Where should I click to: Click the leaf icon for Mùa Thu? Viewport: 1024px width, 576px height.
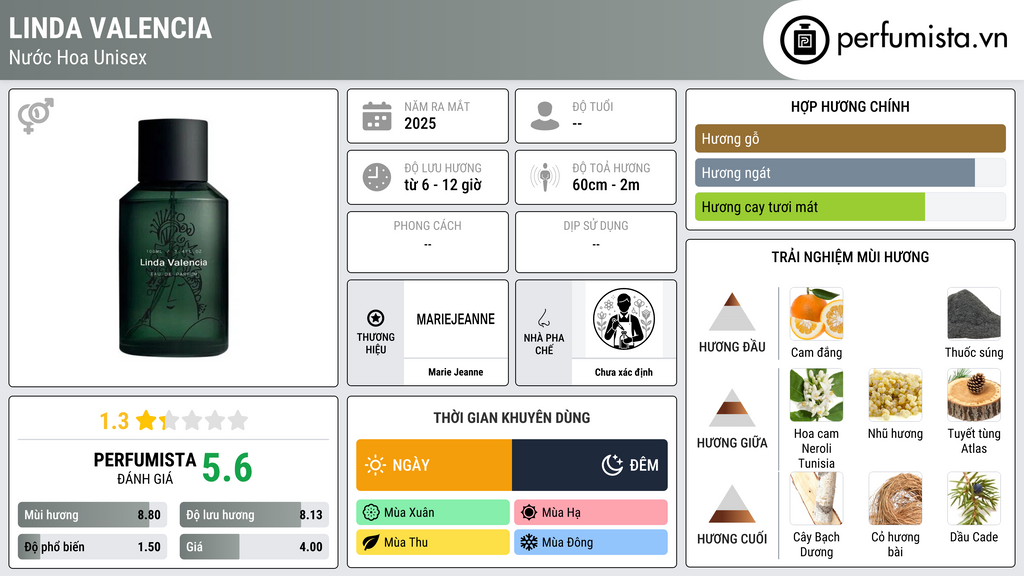371,542
